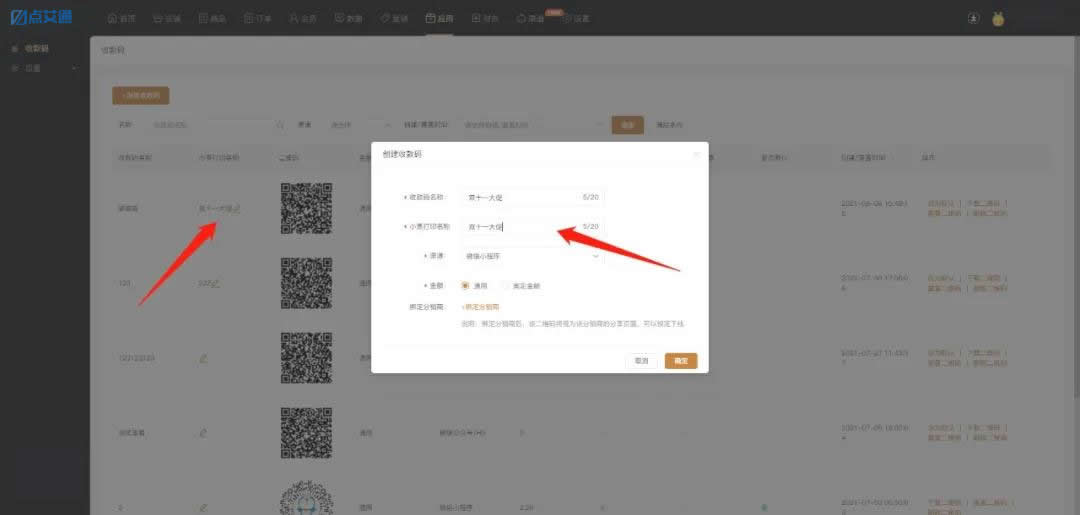The image size is (1080, 515).
Task: Click the 收款码名称 input field
Action: [533, 197]
